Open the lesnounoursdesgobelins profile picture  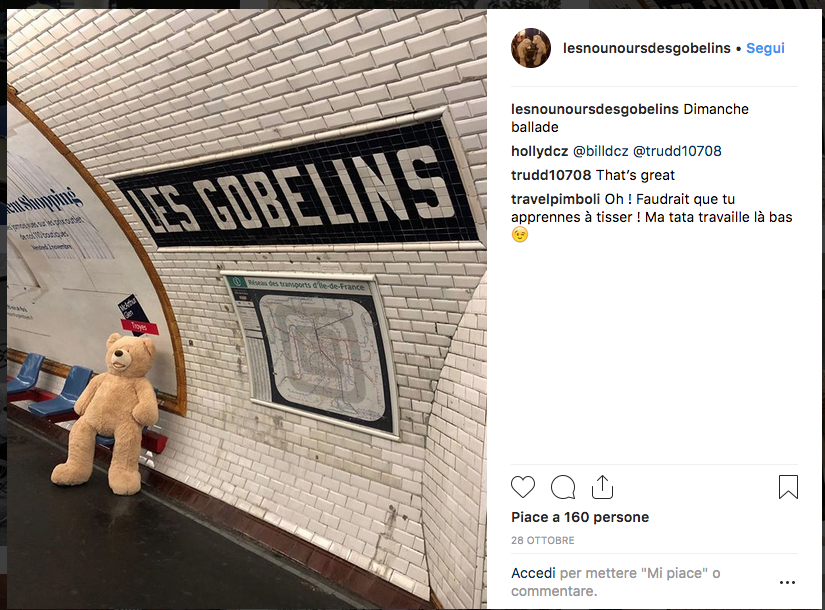(x=531, y=48)
